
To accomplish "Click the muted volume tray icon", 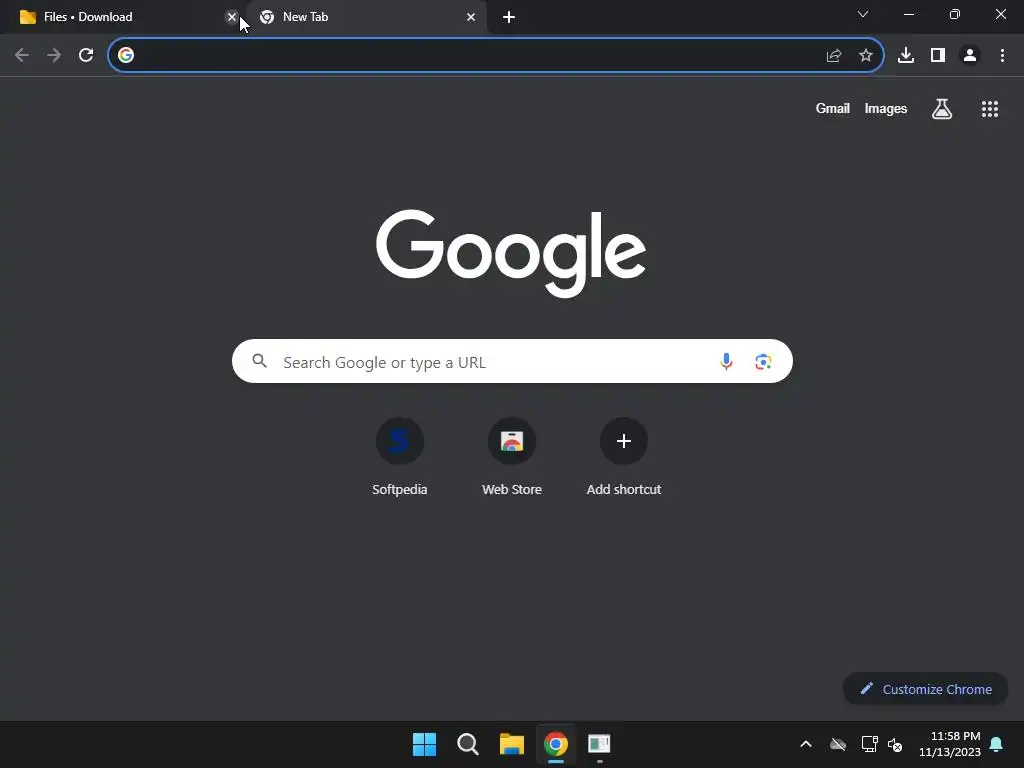I will coord(895,744).
